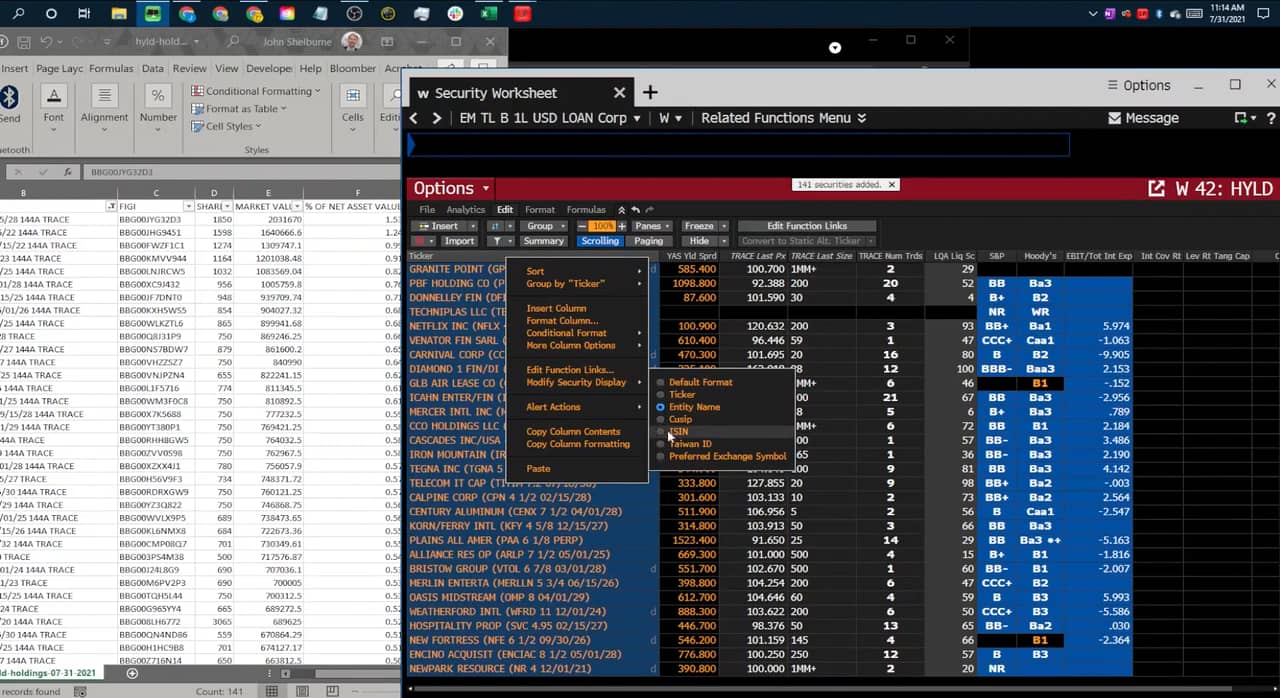The width and height of the screenshot is (1280, 698).
Task: Click the redo arrow in worksheet toolbar
Action: (x=650, y=210)
